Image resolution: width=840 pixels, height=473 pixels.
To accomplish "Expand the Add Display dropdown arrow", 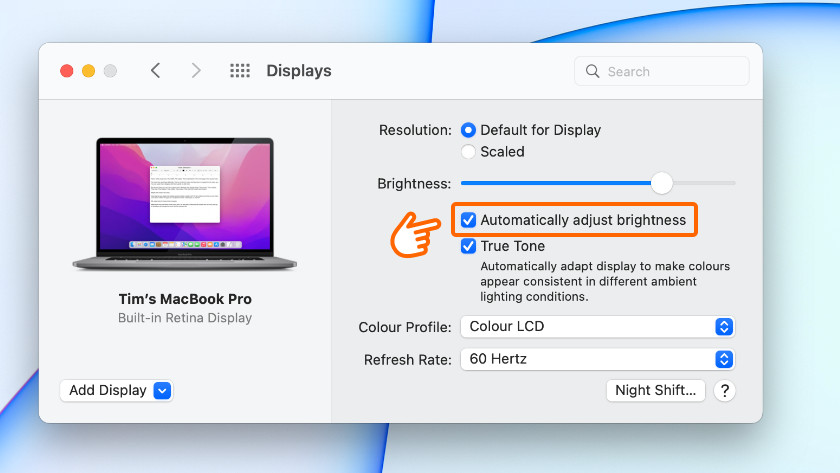I will 163,391.
